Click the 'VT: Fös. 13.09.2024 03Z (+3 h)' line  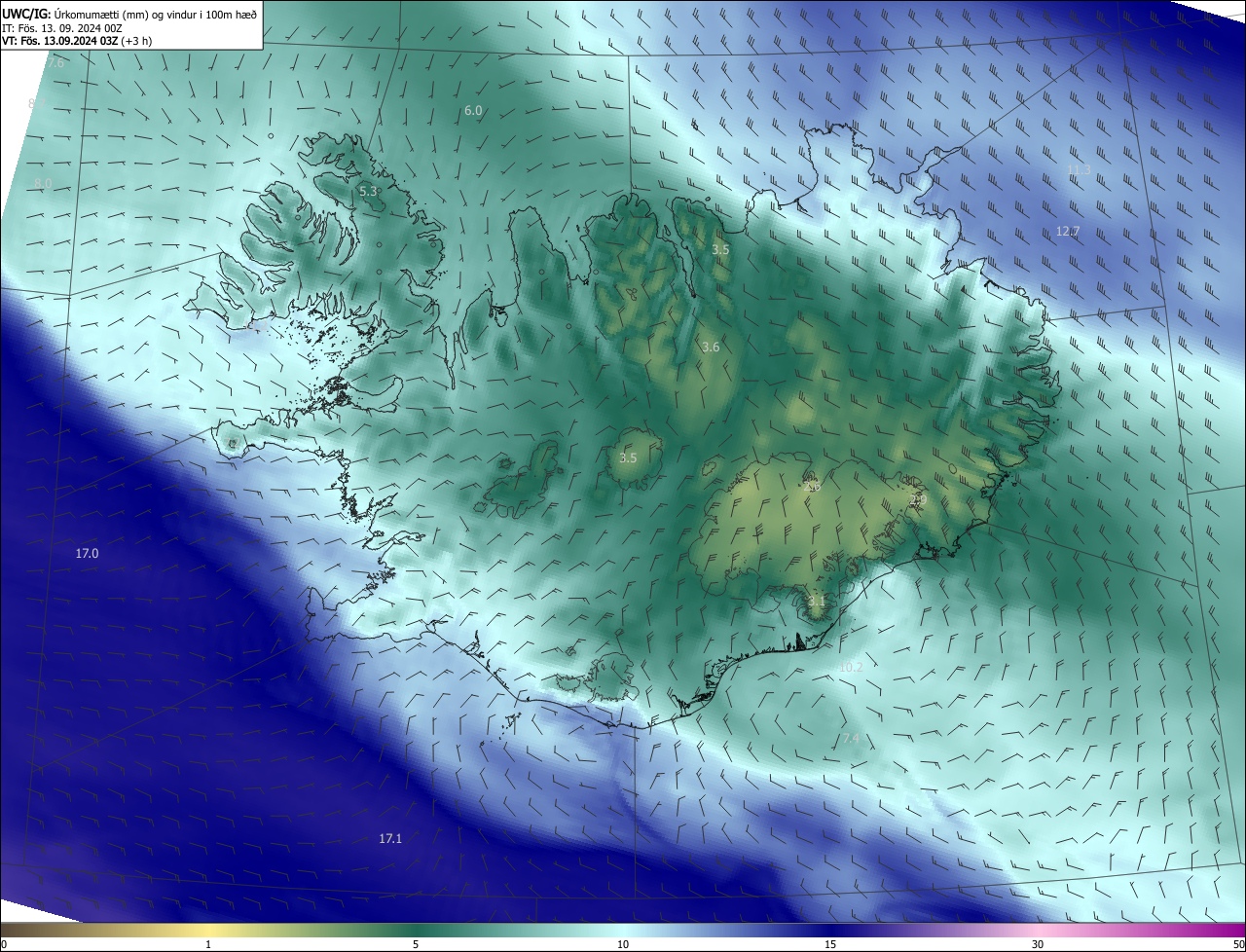(77, 41)
